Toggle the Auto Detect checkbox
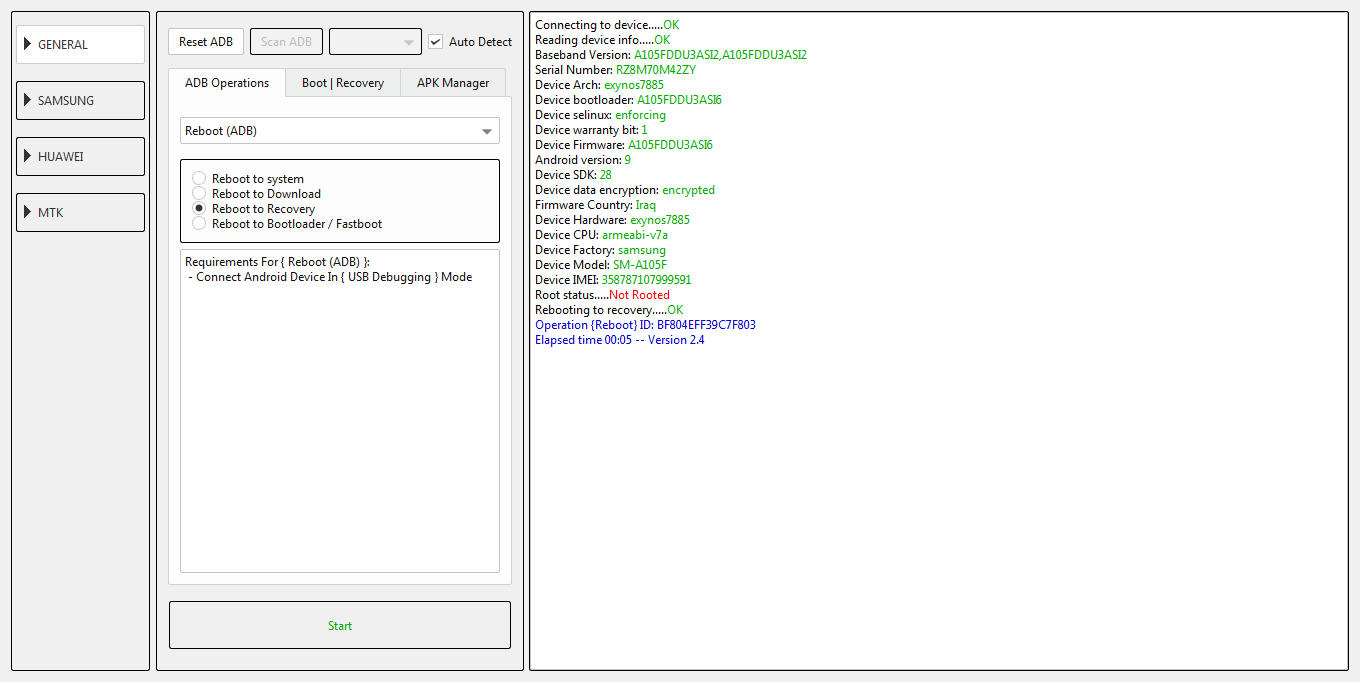The image size is (1360, 682). tap(435, 42)
